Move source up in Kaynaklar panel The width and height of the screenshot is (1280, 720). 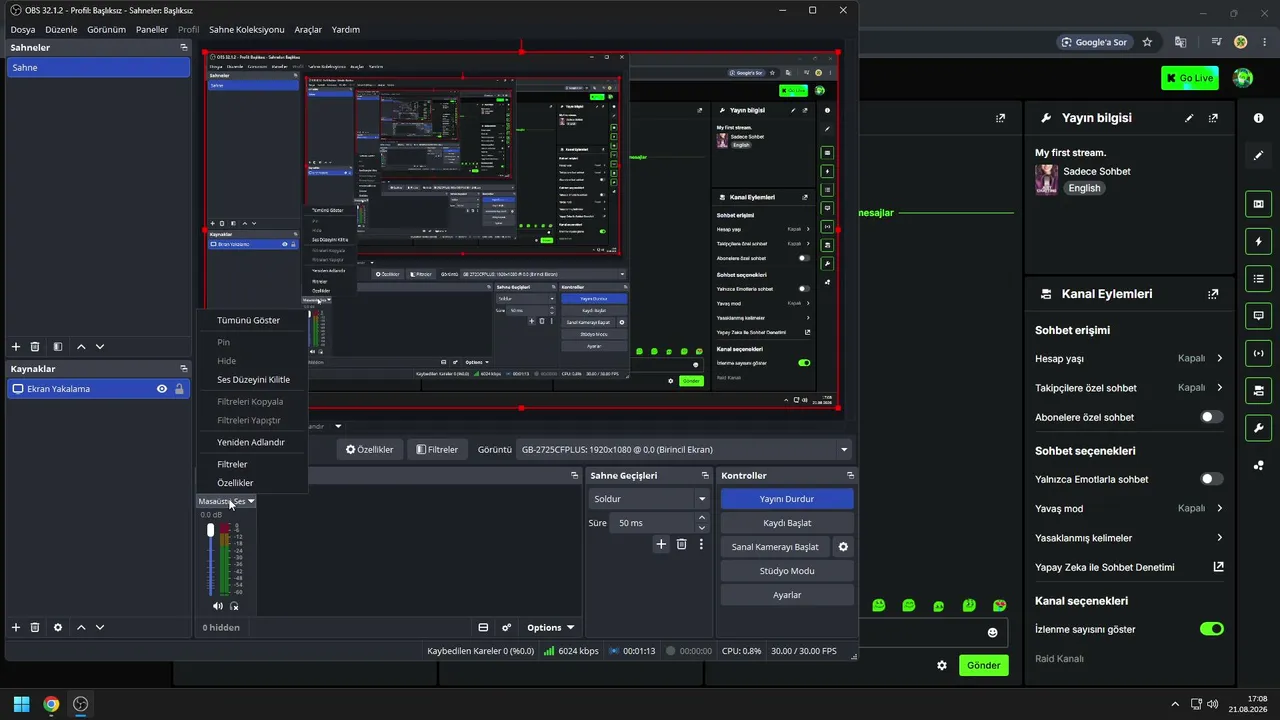click(81, 628)
